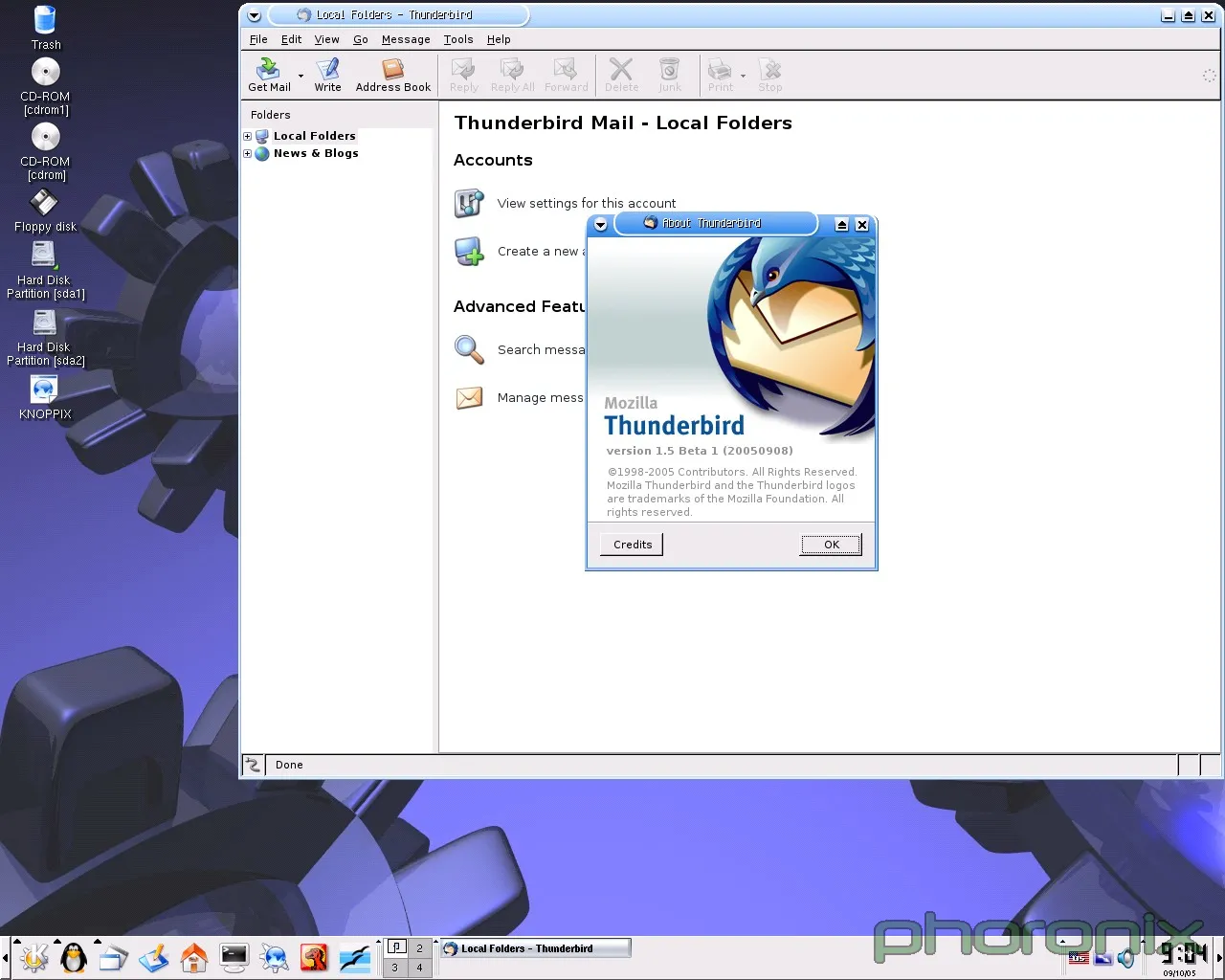The image size is (1225, 980).
Task: Click the display resize tray icon
Action: (1102, 958)
